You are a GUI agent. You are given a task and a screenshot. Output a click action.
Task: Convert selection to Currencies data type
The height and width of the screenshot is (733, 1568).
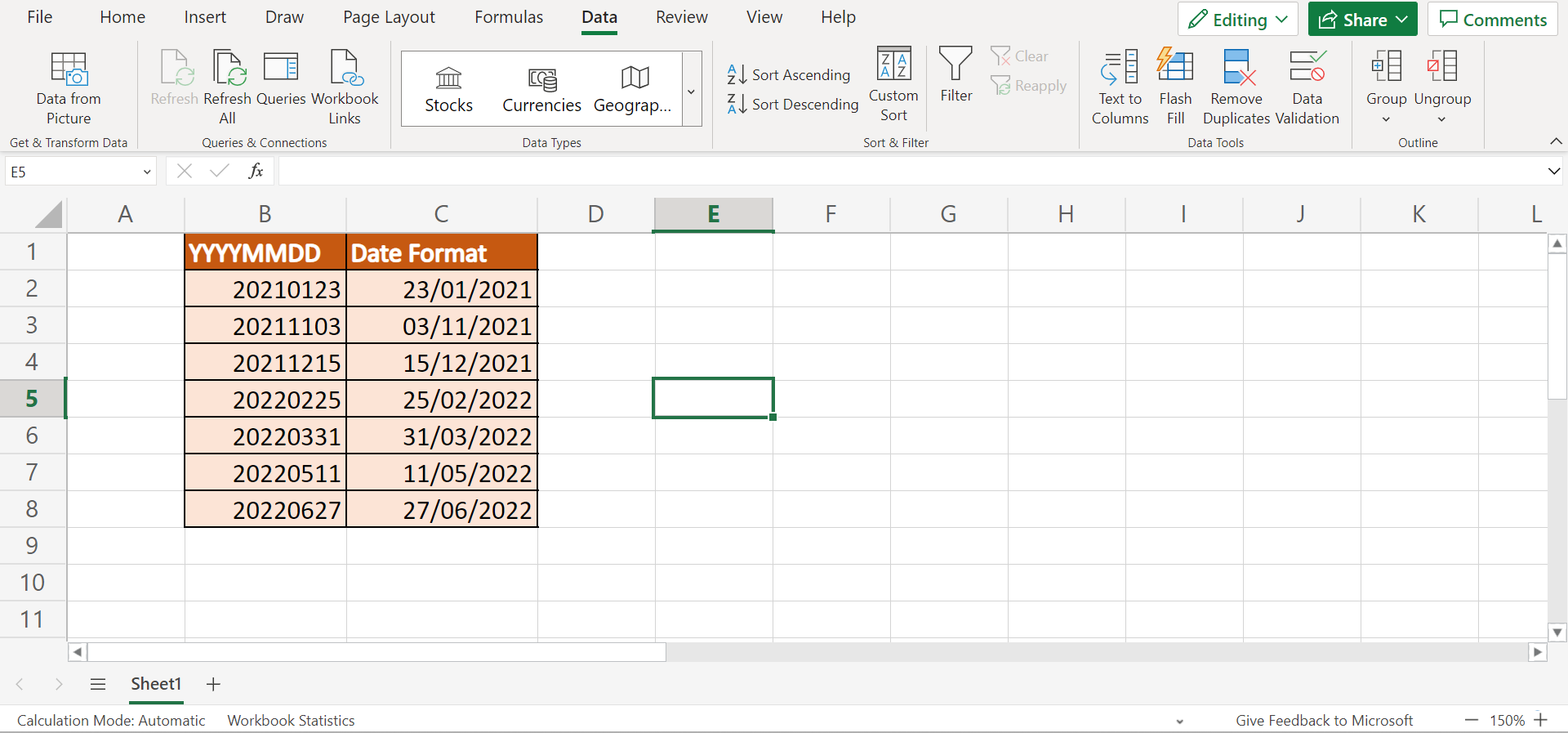coord(541,89)
